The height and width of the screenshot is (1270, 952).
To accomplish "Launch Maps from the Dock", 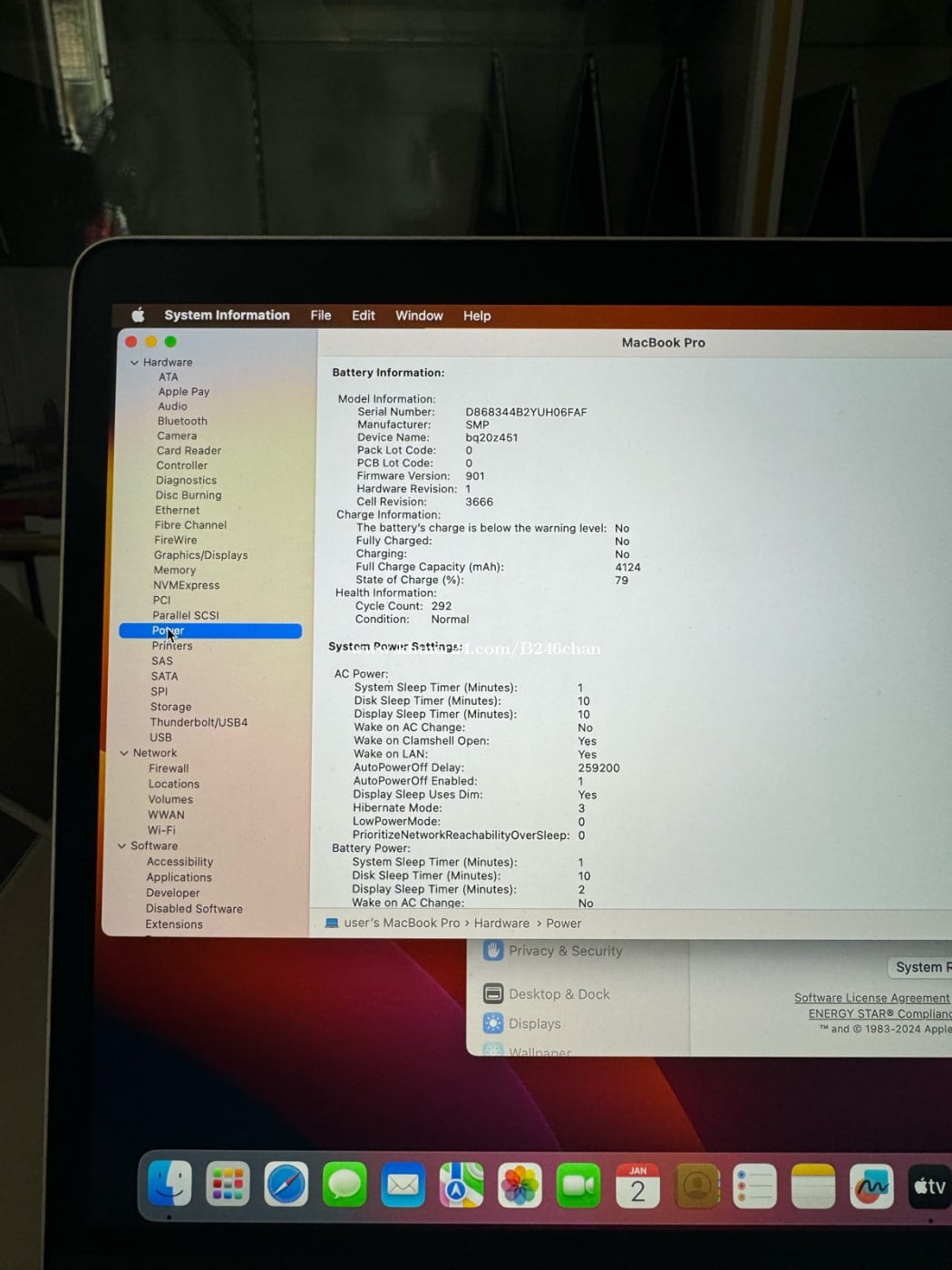I will [x=461, y=1185].
